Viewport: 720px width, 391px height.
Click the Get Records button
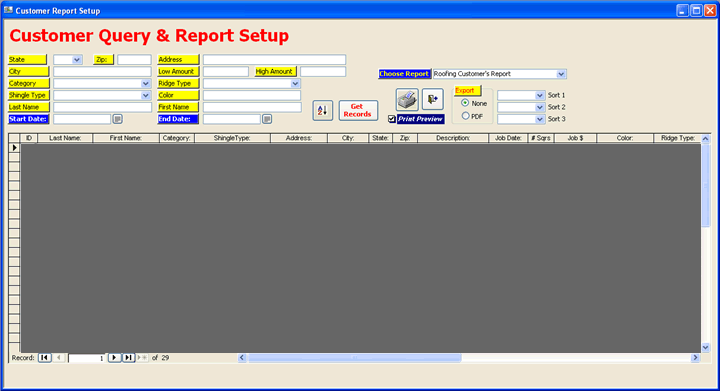[358, 111]
